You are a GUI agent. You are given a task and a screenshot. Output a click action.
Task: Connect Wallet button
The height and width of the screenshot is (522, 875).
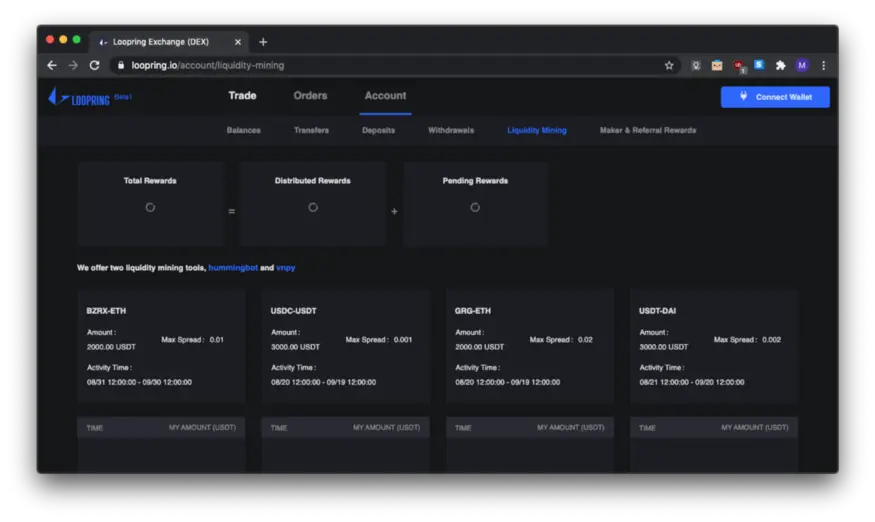click(x=775, y=97)
